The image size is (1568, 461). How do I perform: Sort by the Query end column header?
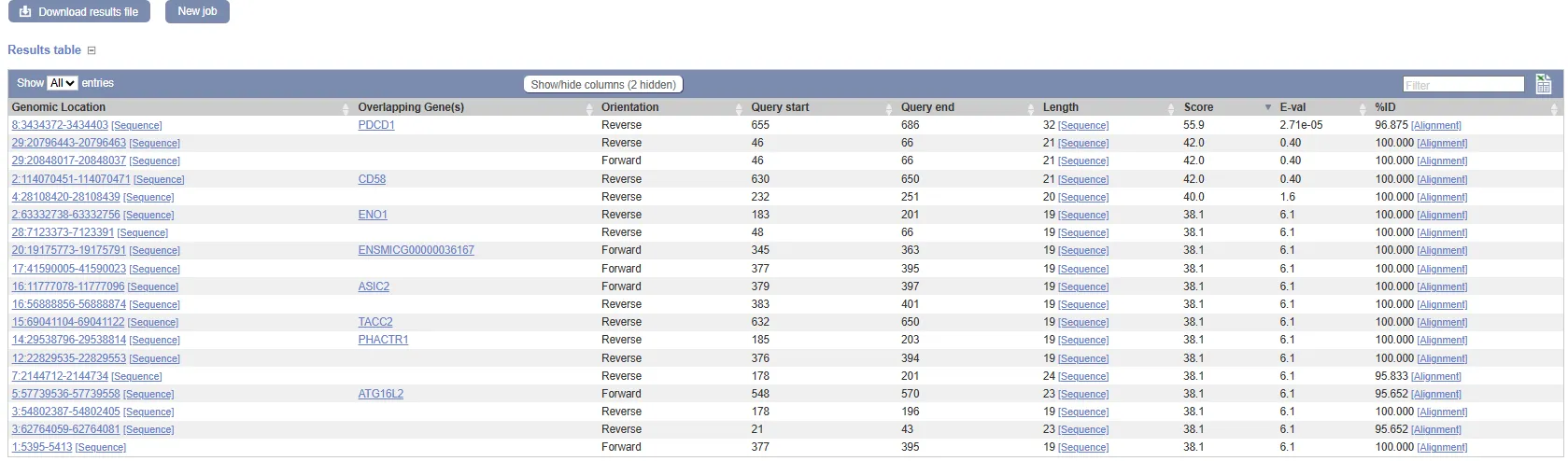pyautogui.click(x=927, y=107)
